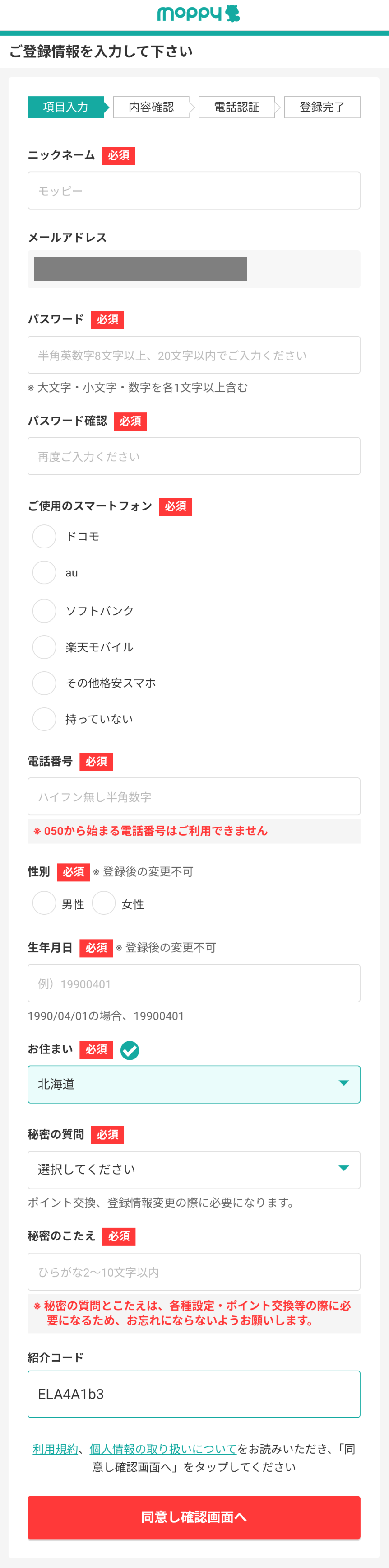Click the 紹介コード field with ELA4A1b3
This screenshot has width=389, height=1568.
coord(194,1394)
